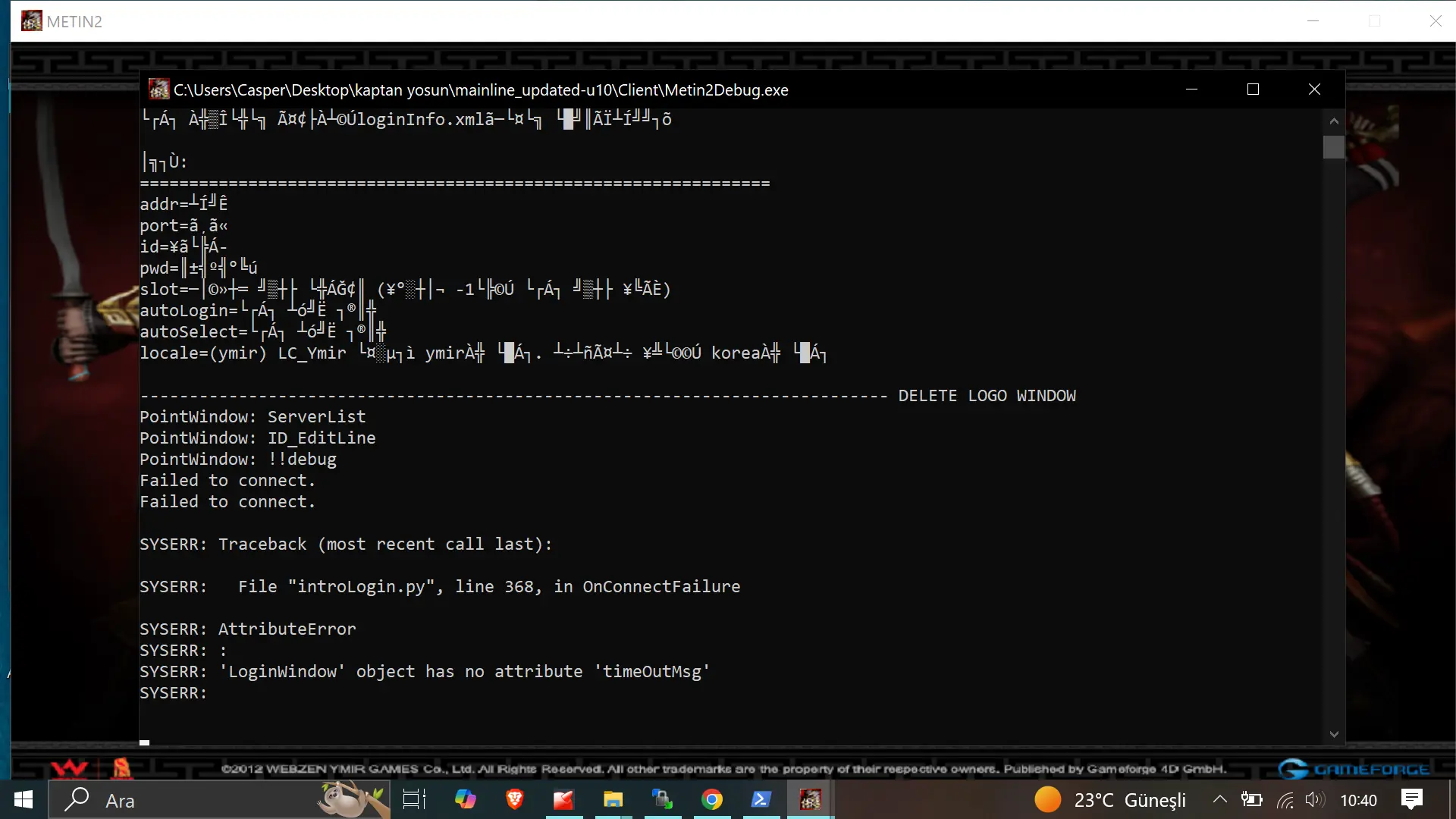Close the METIN2 game window
This screenshot has height=819, width=1456.
tap(1436, 21)
